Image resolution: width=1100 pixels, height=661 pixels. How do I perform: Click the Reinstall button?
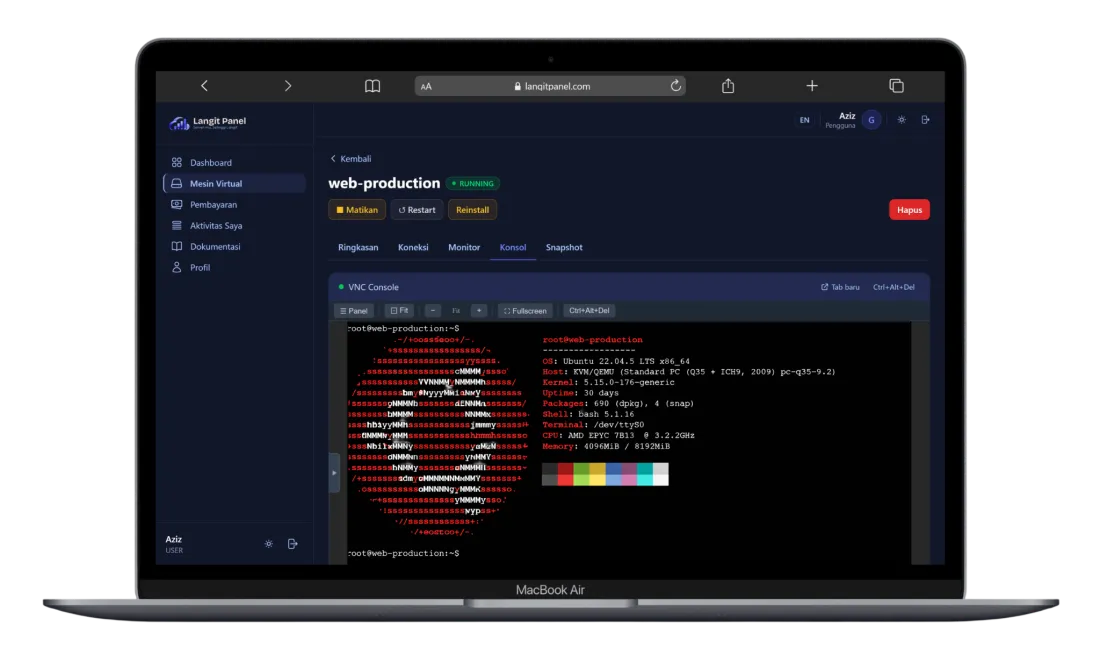coord(472,210)
